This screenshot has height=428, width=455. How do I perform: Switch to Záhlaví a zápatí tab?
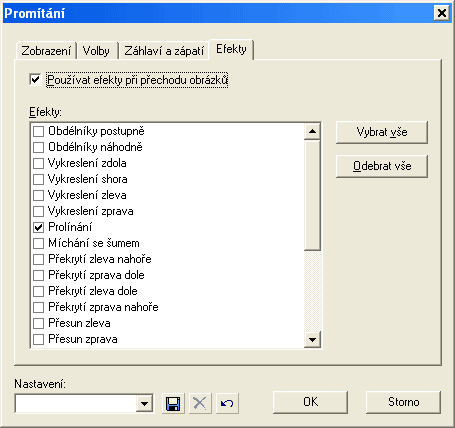coord(164,51)
